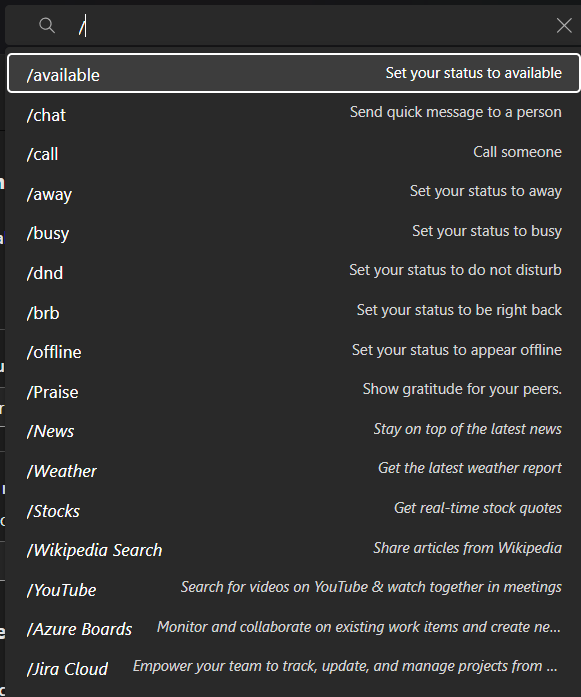The width and height of the screenshot is (581, 697).
Task: Pick the /offline status command
Action: click(294, 351)
